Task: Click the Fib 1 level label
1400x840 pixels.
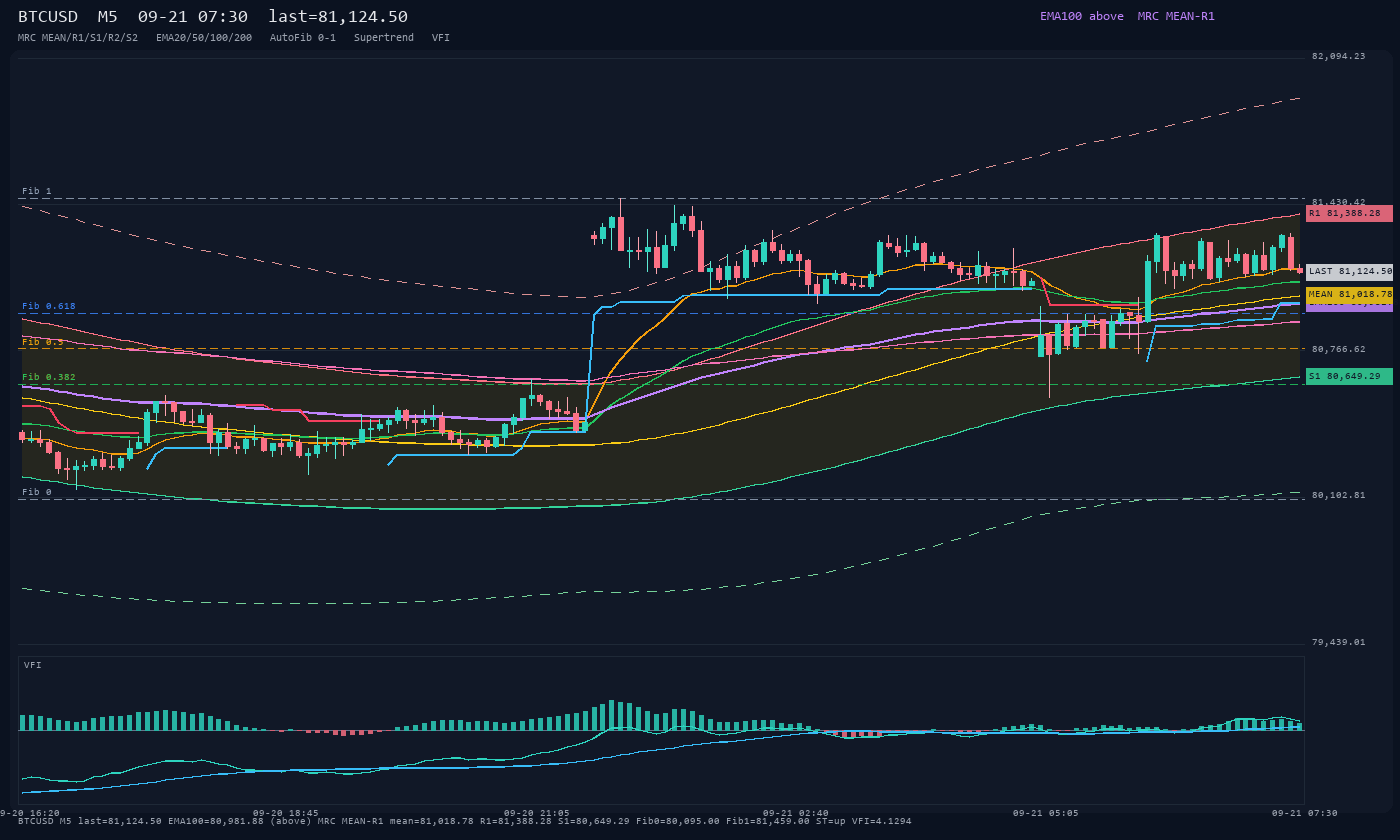Action: point(37,191)
